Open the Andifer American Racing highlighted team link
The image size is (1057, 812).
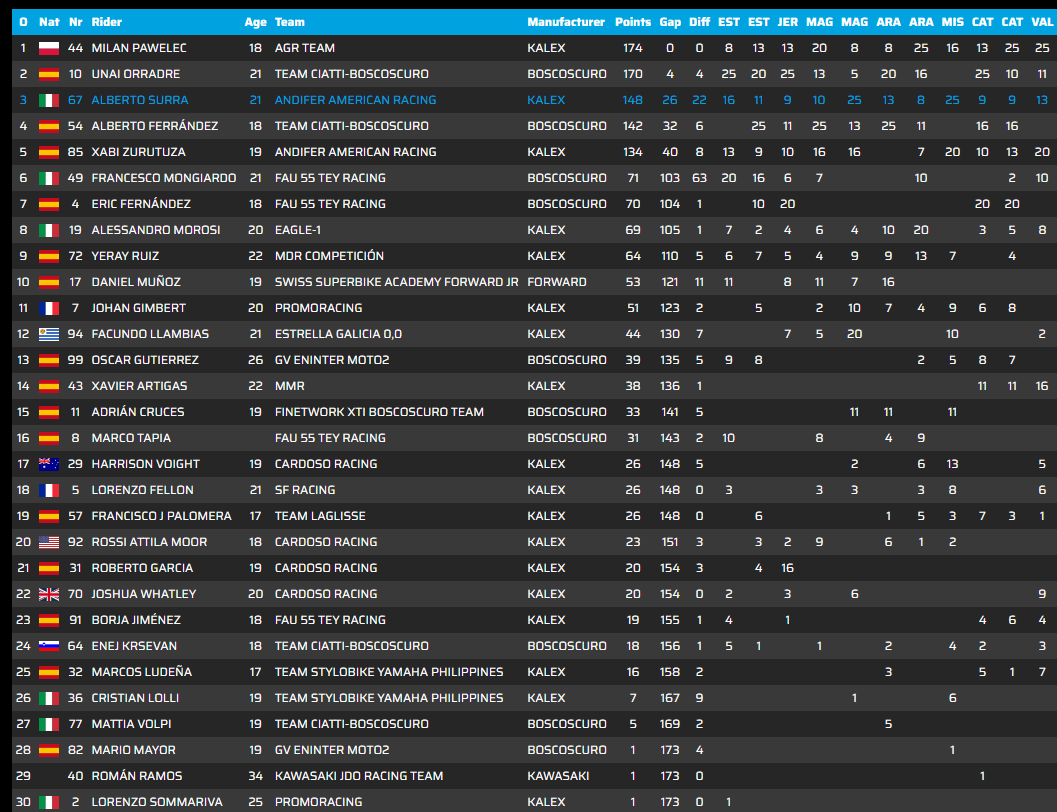tap(355, 100)
